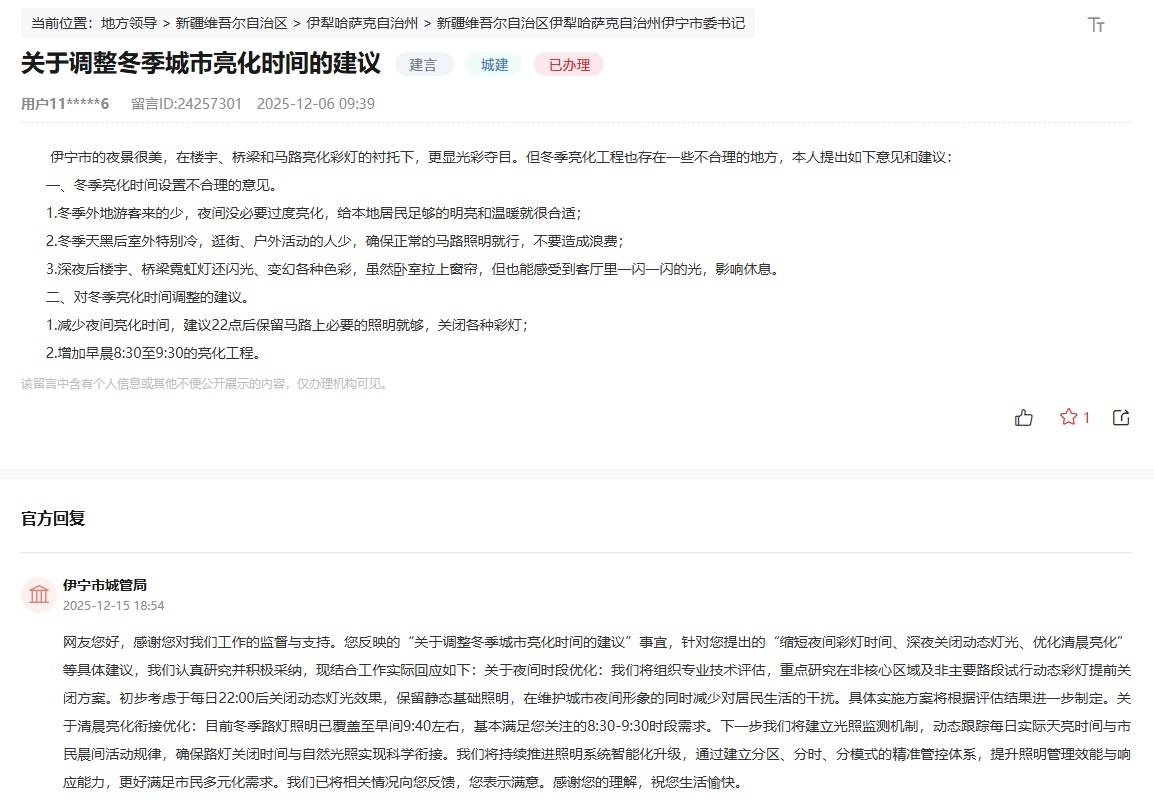Click the gray privacy notice below the message
The width and height of the screenshot is (1154, 804).
[204, 384]
